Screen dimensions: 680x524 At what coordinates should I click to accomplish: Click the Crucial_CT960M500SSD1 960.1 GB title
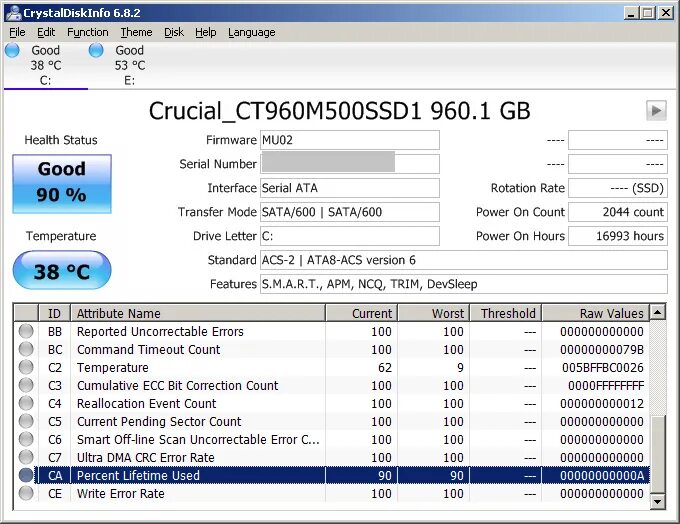[340, 111]
